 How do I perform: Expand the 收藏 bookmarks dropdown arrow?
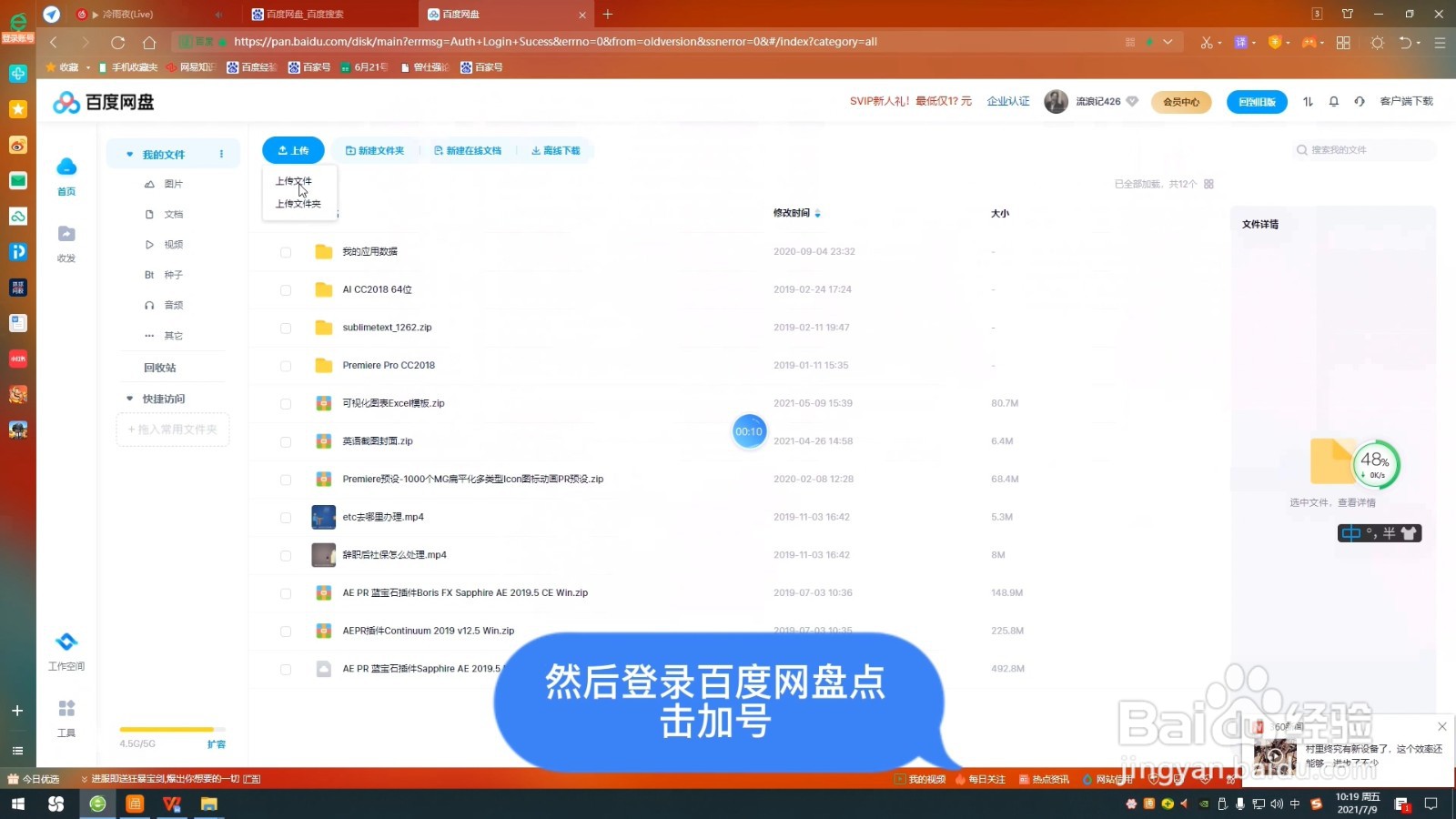[88, 67]
